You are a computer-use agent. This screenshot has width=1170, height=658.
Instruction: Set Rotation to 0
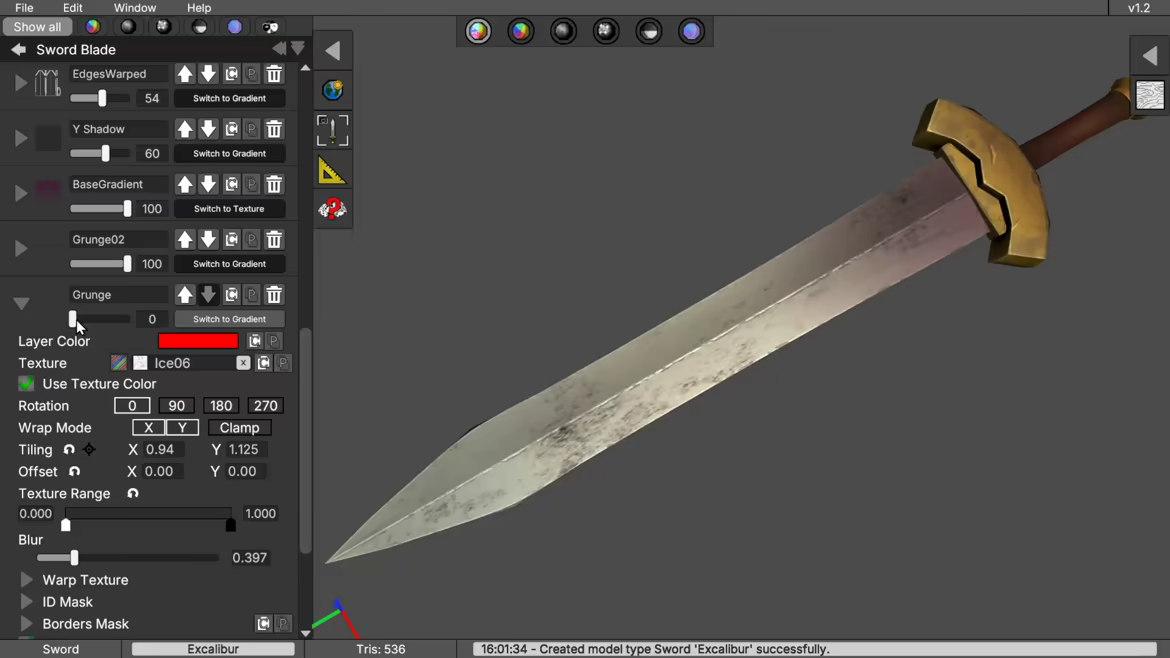click(132, 406)
